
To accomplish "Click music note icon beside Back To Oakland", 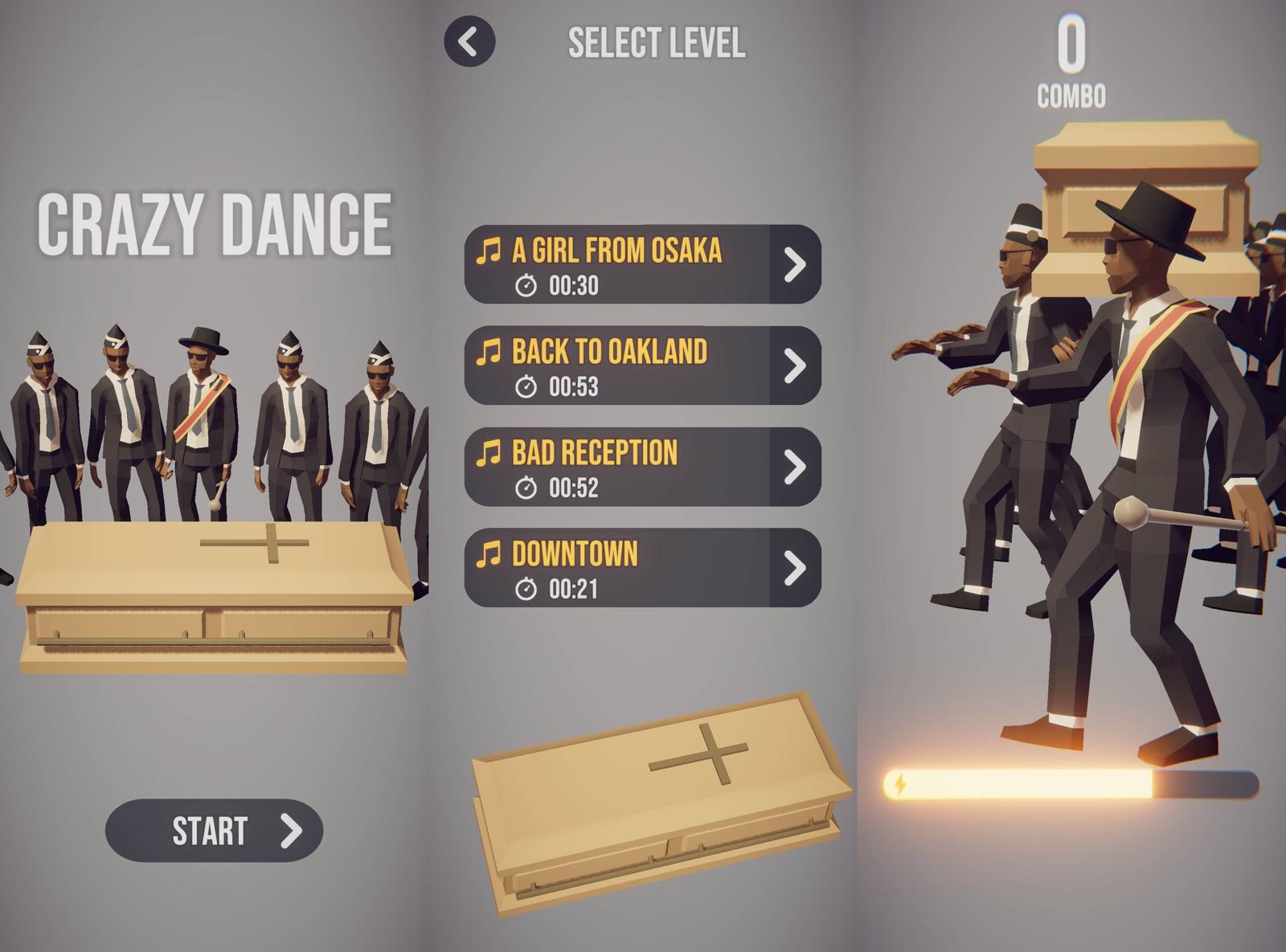I will [x=489, y=352].
